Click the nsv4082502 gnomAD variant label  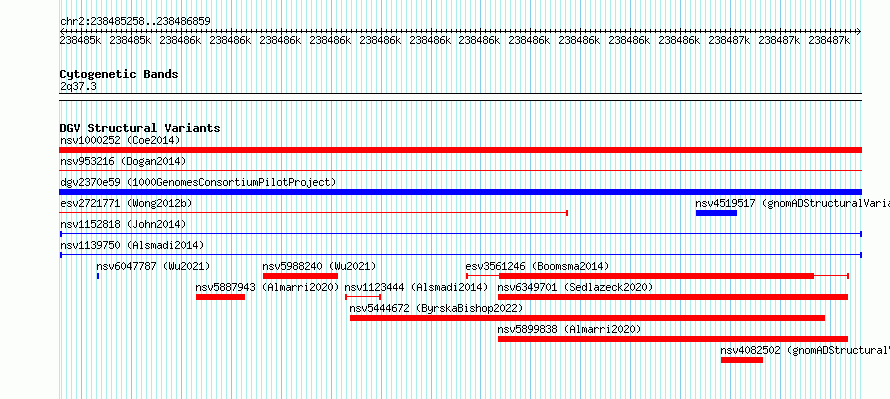pyautogui.click(x=805, y=350)
